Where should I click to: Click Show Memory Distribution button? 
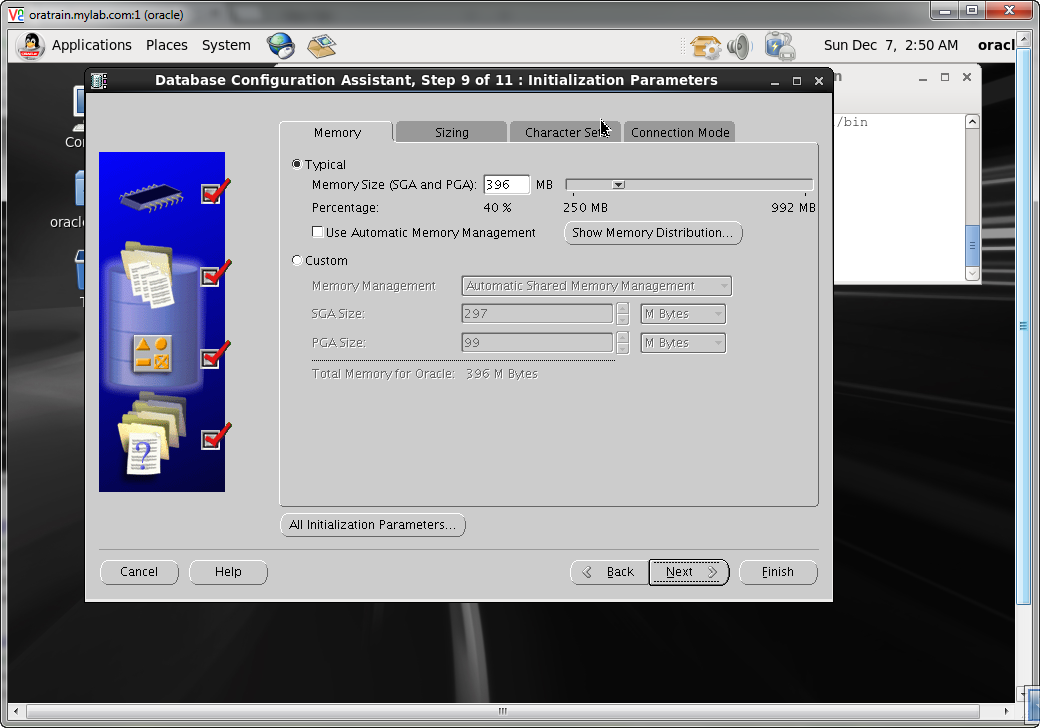coord(653,233)
